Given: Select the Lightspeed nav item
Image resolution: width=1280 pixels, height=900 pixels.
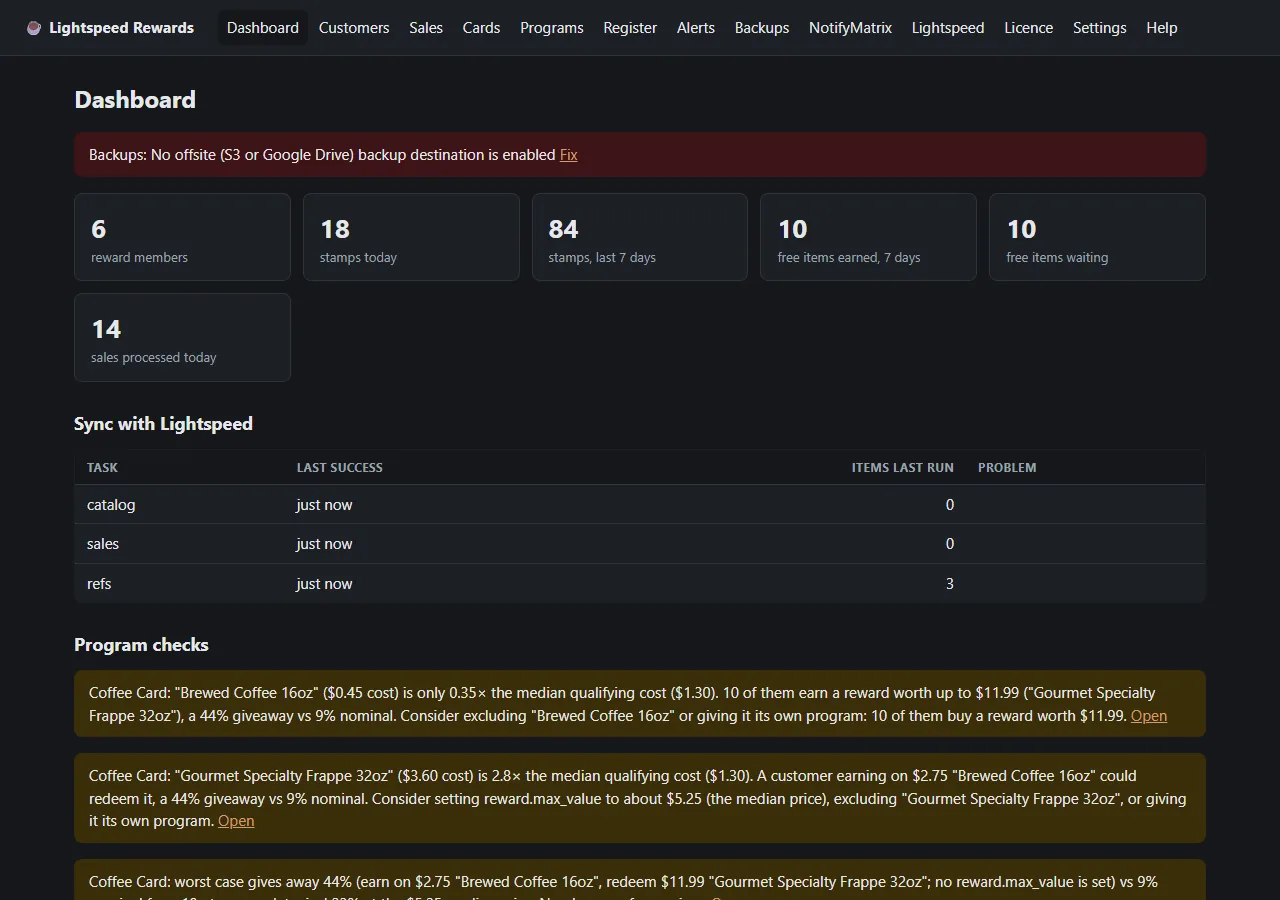Looking at the screenshot, I should click(948, 28).
